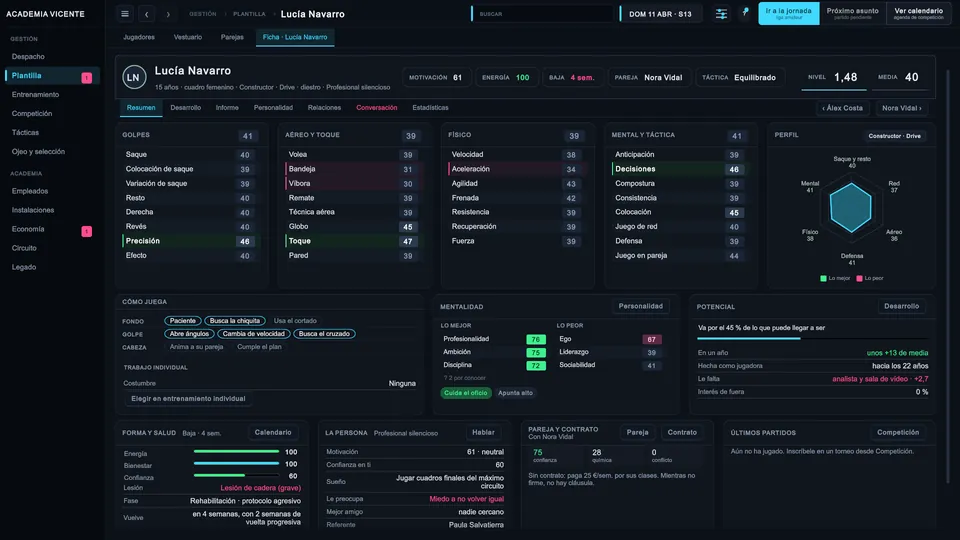960x540 pixels.
Task: Go to previous player Álex Costa
Action: pyautogui.click(x=842, y=108)
